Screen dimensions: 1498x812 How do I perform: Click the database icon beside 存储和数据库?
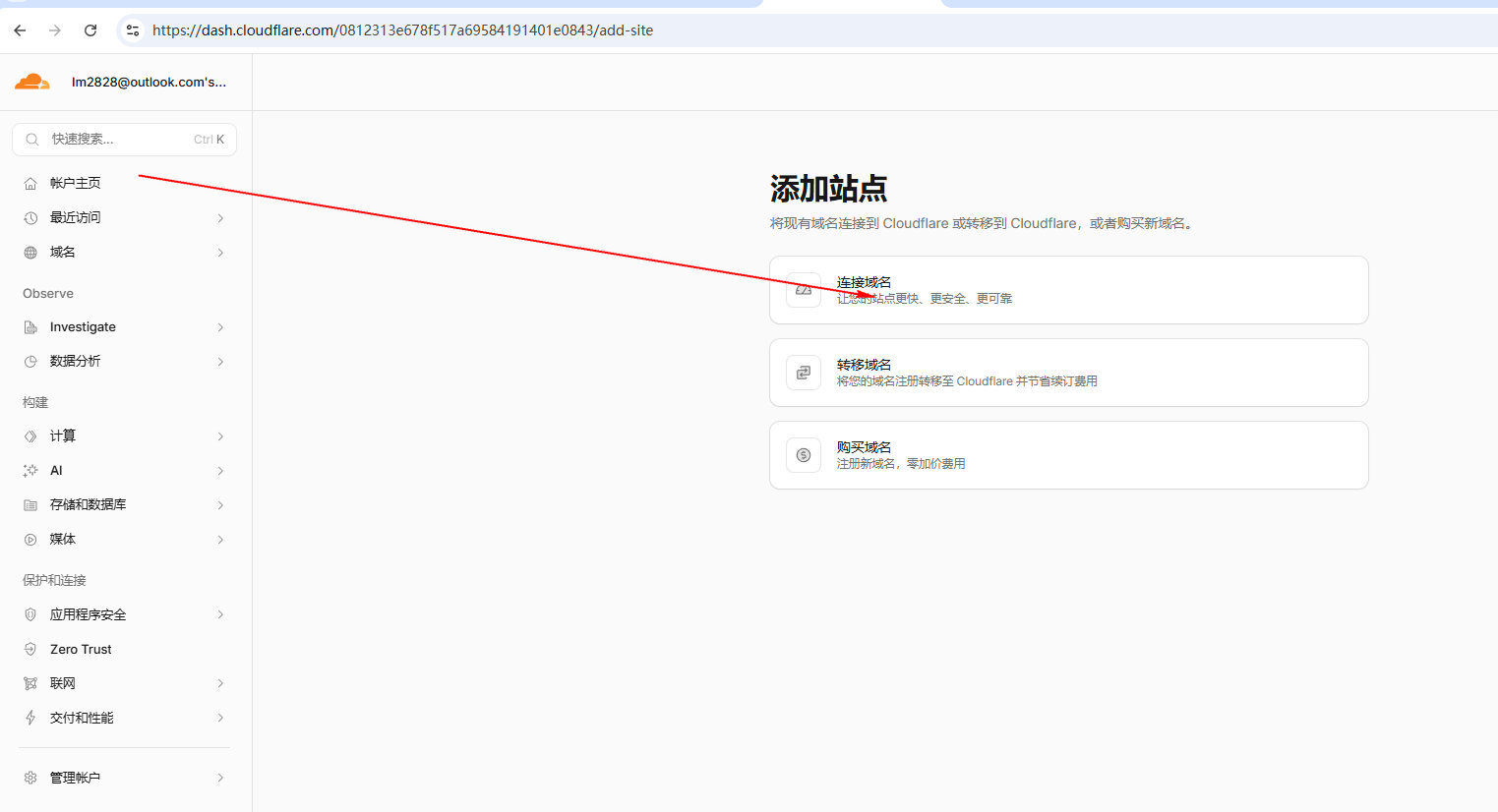pyautogui.click(x=30, y=505)
